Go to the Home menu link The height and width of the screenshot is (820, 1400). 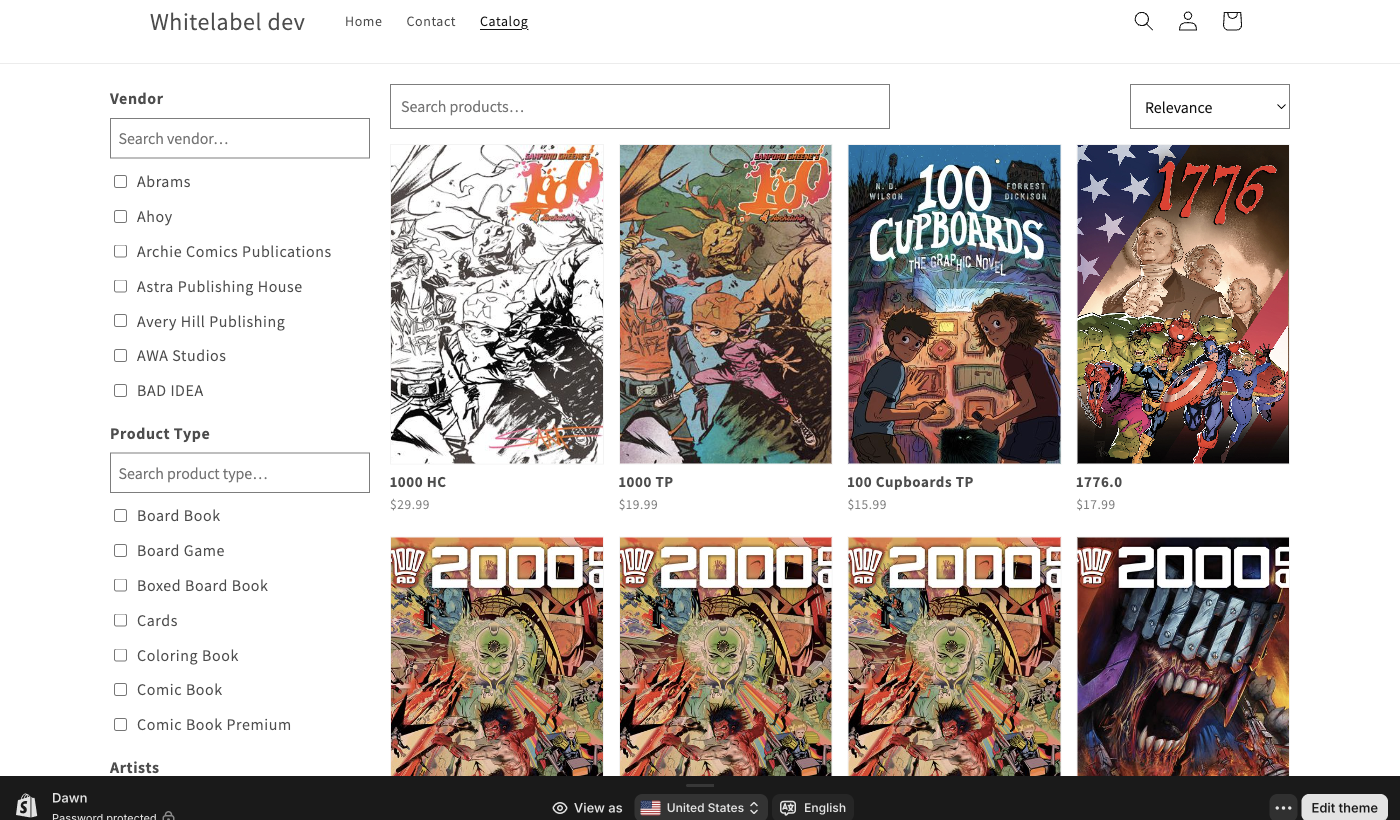pos(363,21)
